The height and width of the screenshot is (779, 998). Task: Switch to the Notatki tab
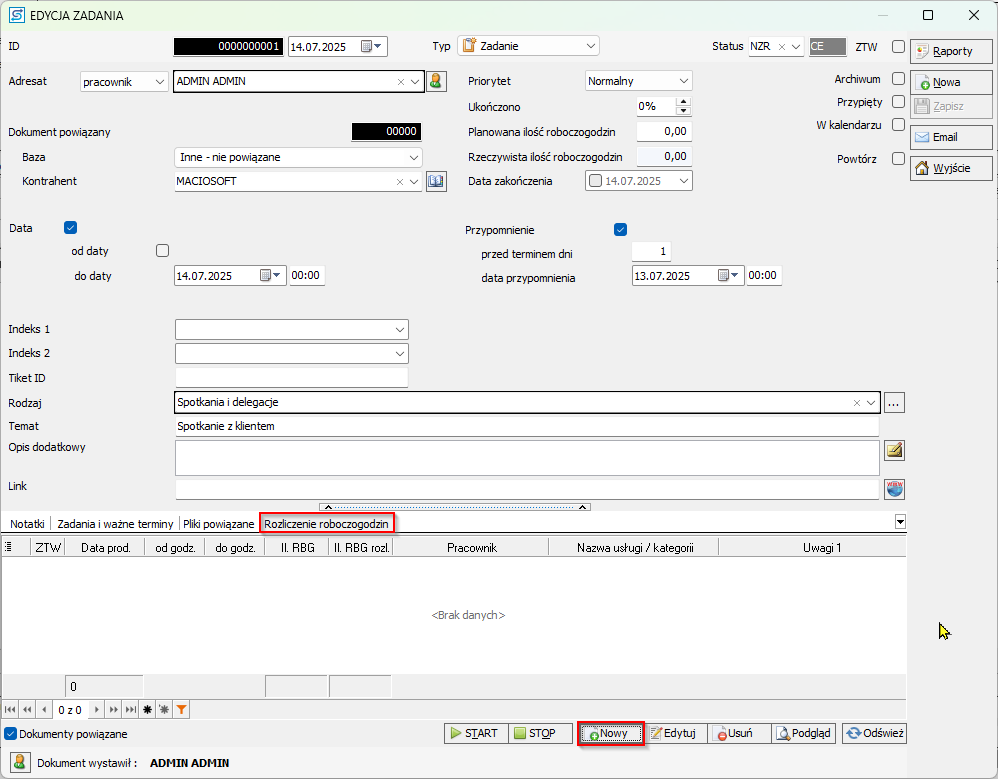[x=27, y=523]
